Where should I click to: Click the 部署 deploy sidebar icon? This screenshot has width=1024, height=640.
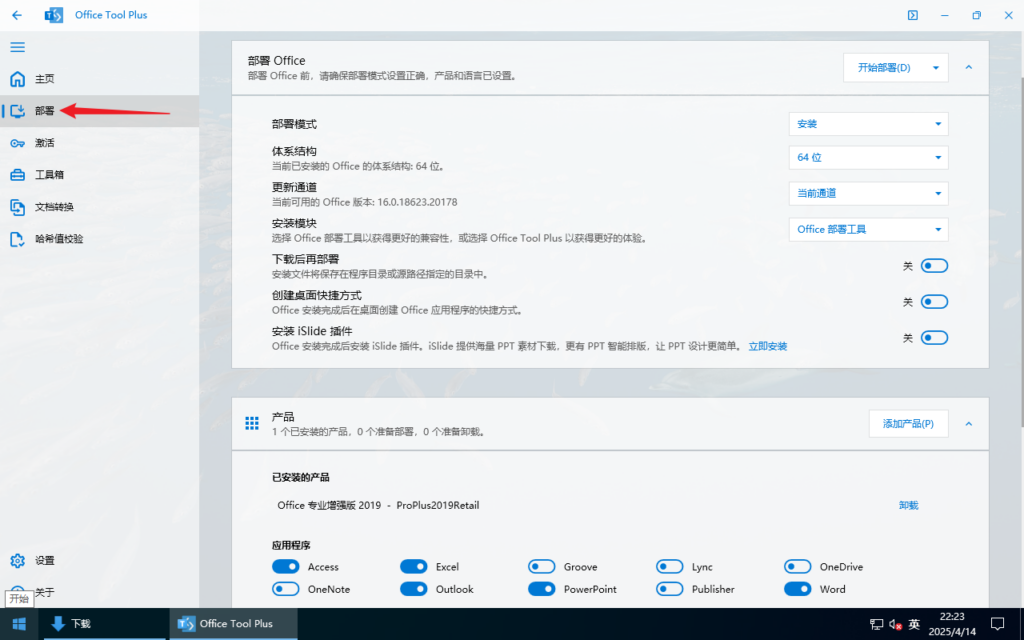click(x=18, y=111)
